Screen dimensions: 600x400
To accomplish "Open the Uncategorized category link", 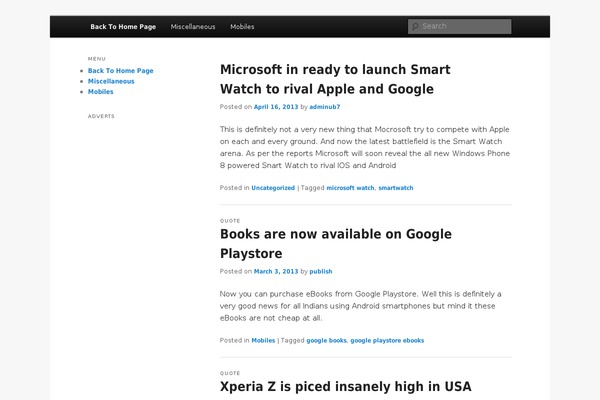I will 273,187.
